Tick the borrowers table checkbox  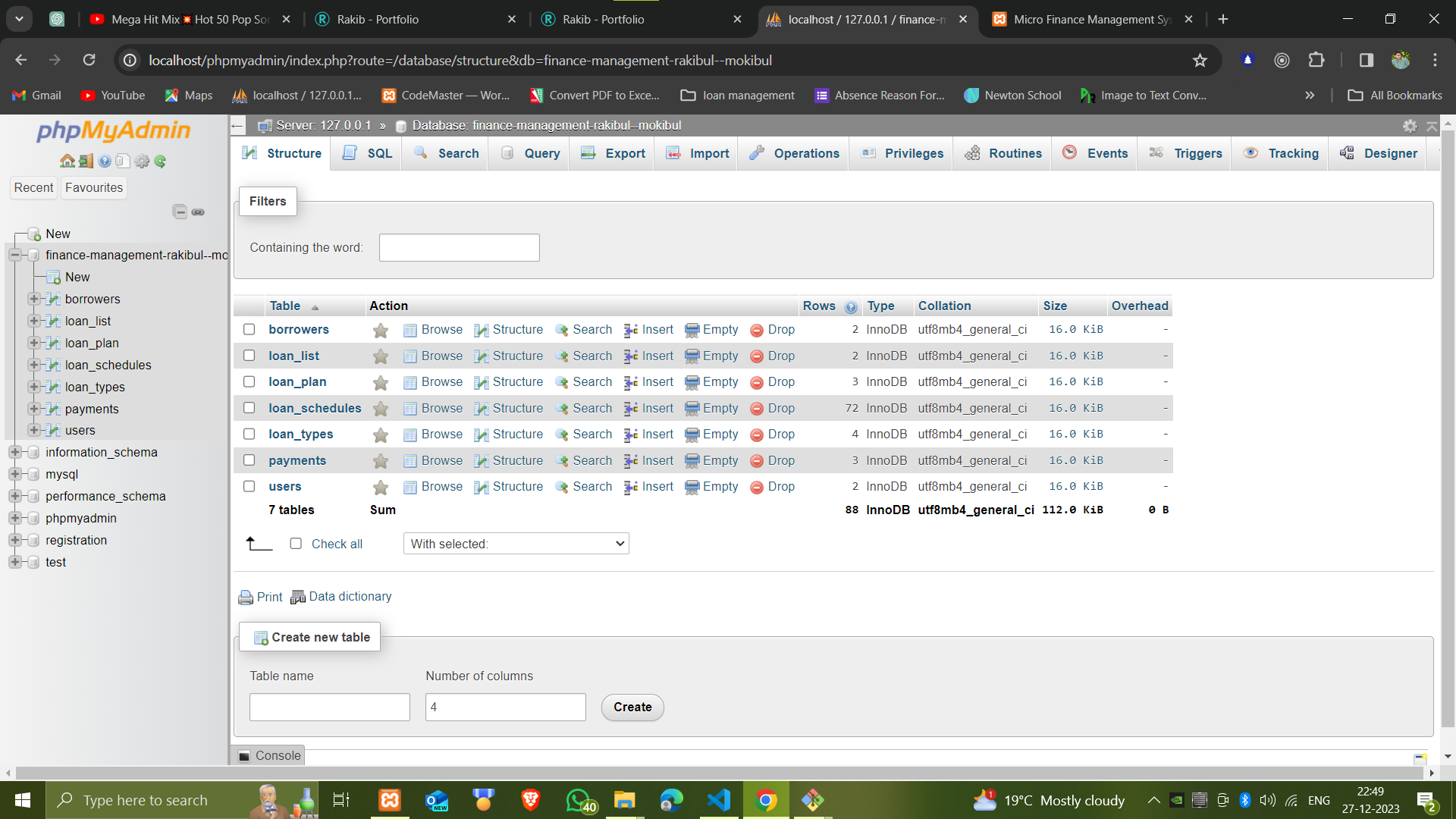(x=249, y=329)
